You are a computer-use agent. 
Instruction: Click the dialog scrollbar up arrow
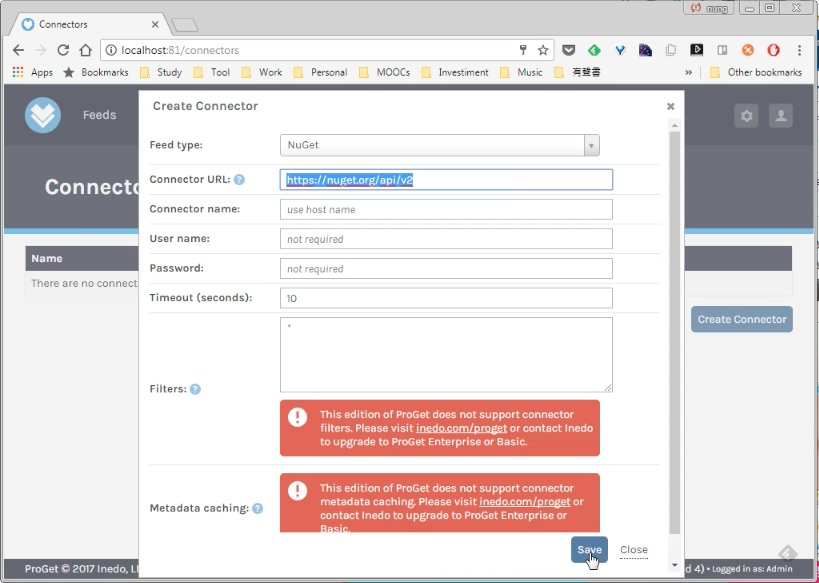point(674,125)
